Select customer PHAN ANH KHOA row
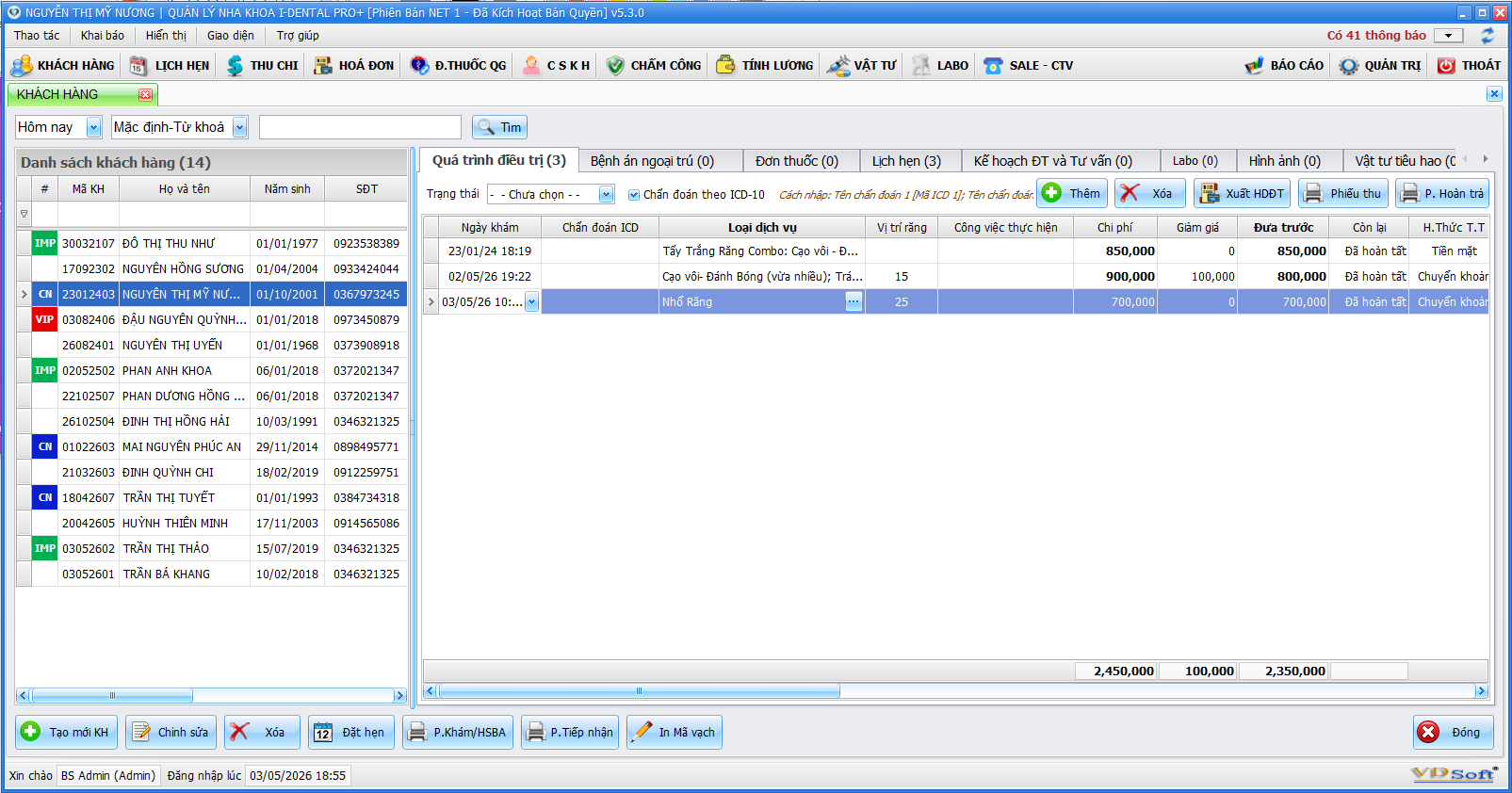1512x793 pixels. coord(212,370)
